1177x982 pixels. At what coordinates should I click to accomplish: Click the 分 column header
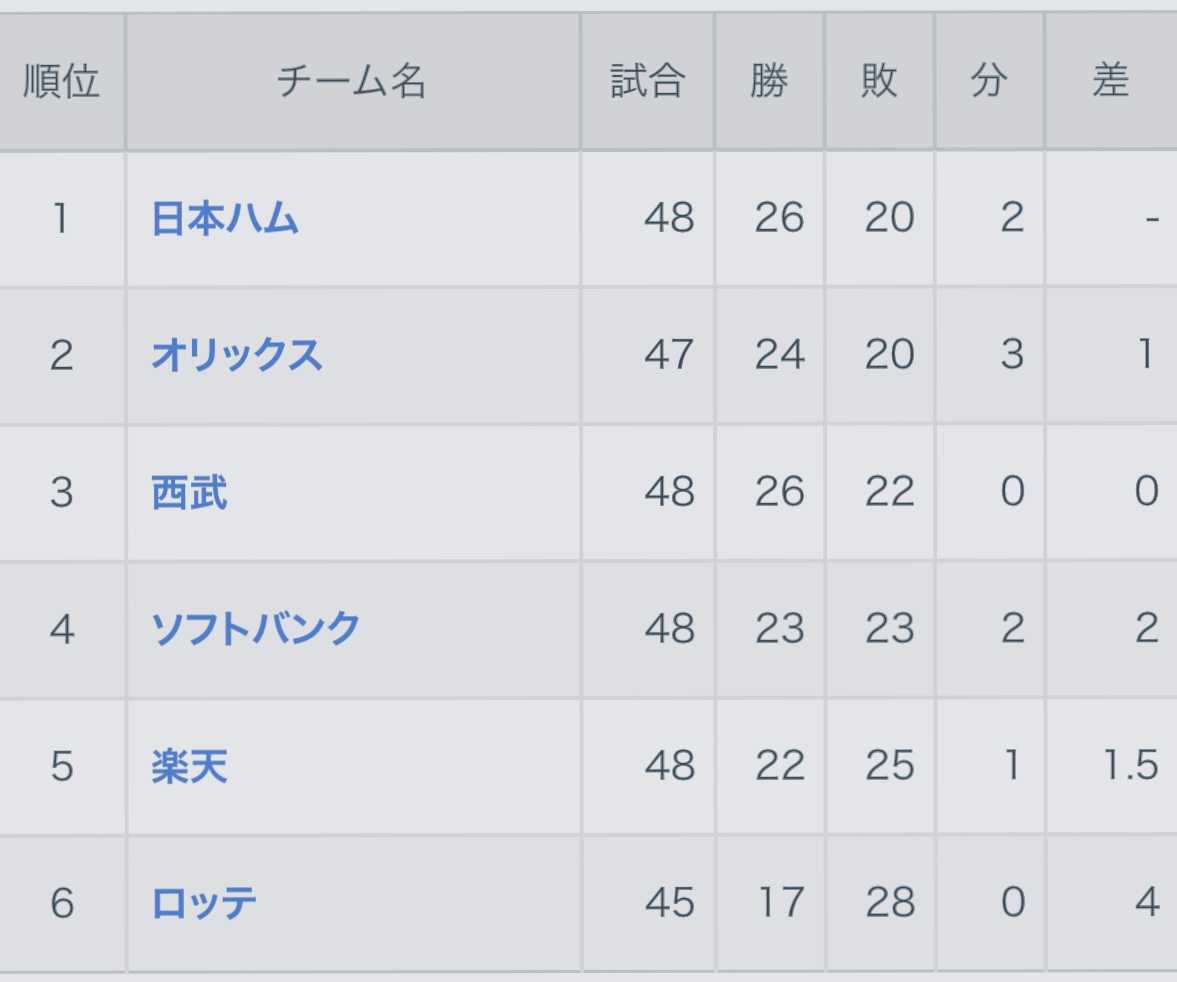[x=989, y=81]
